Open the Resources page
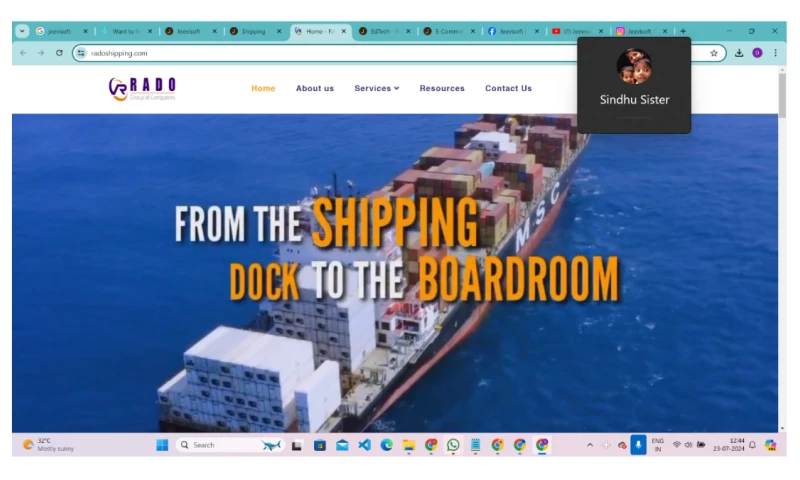The height and width of the screenshot is (480, 800). [x=442, y=88]
